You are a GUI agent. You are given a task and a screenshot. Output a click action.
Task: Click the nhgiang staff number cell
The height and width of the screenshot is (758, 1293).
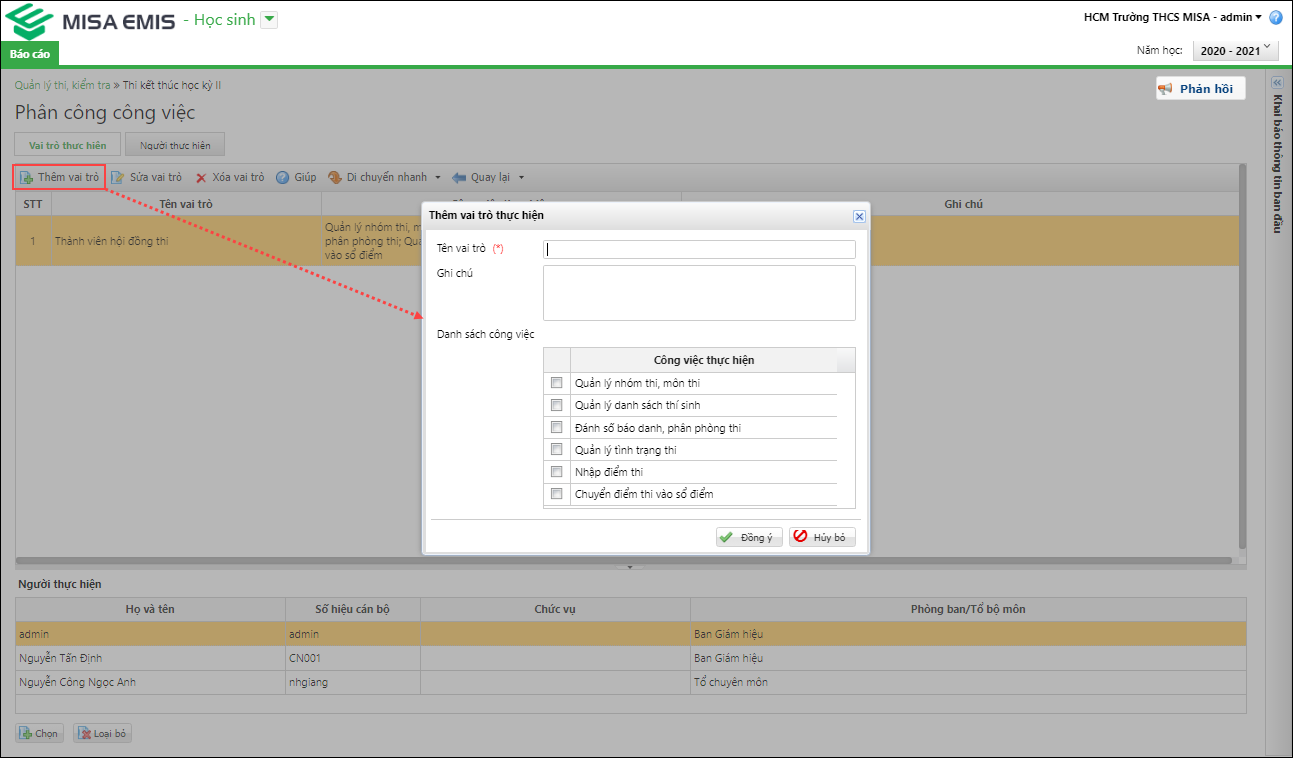point(353,682)
